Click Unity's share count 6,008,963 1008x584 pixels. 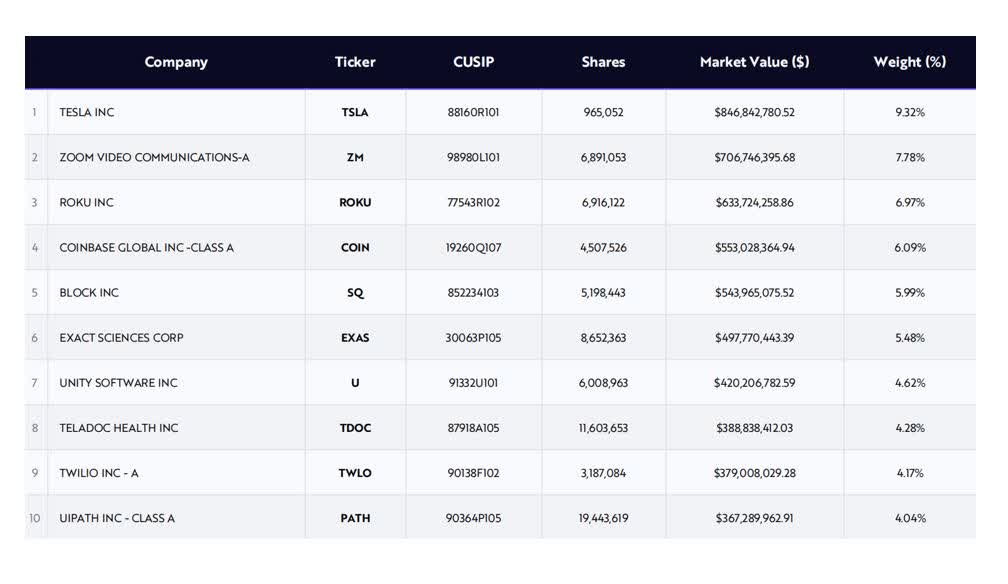point(603,383)
